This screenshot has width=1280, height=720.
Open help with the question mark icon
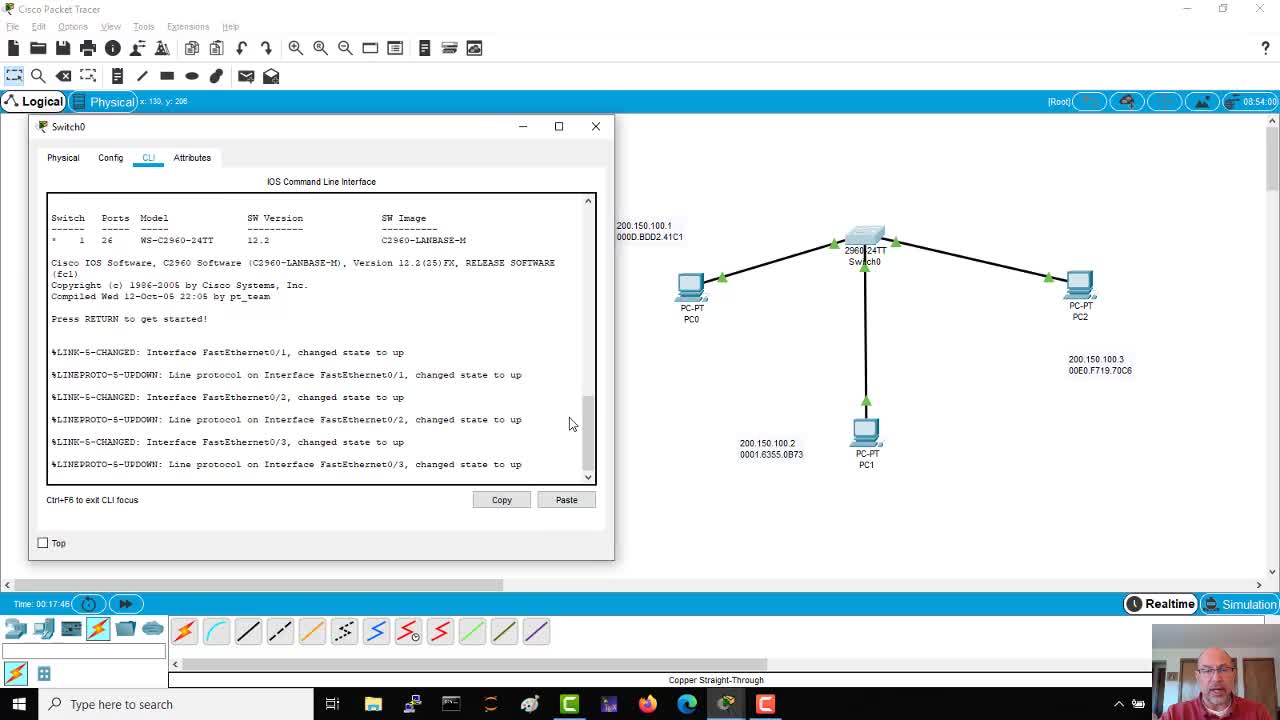pyautogui.click(x=1265, y=48)
